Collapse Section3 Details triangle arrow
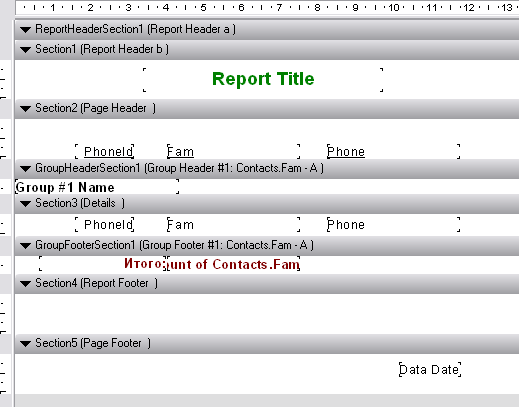Viewport: 519px width, 407px height. tap(25, 204)
